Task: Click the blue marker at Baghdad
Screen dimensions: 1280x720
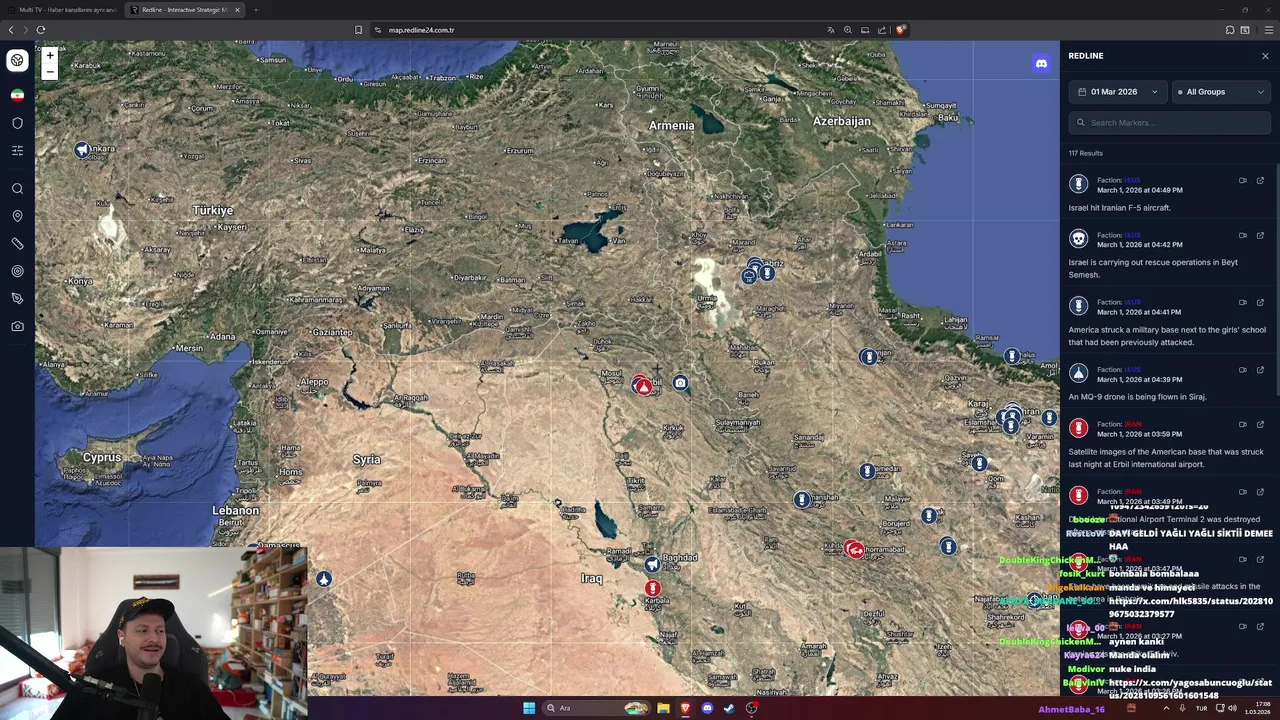Action: (x=652, y=565)
